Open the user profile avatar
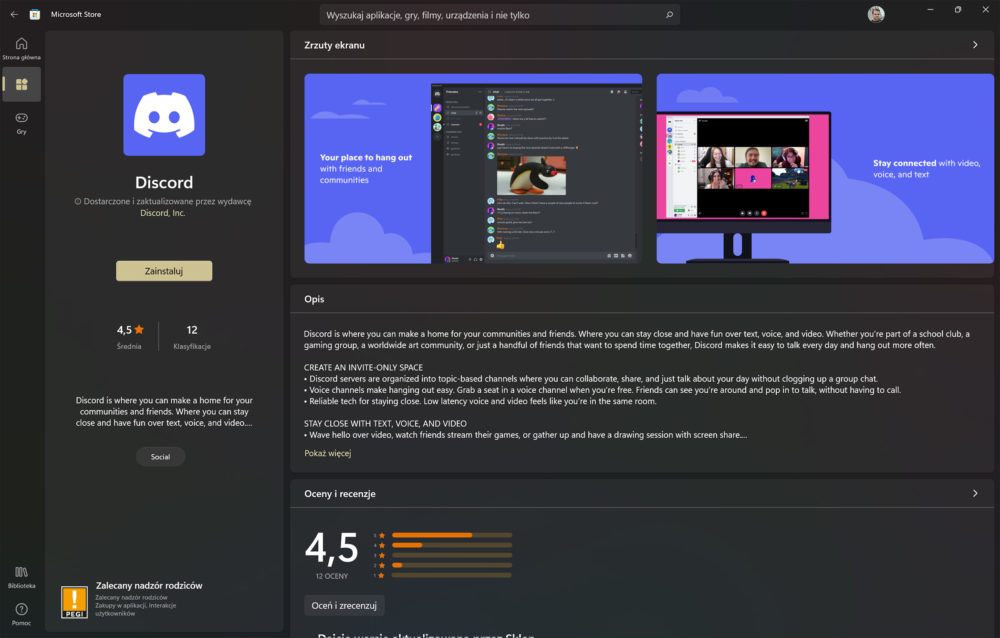This screenshot has width=1000, height=638. 876,14
